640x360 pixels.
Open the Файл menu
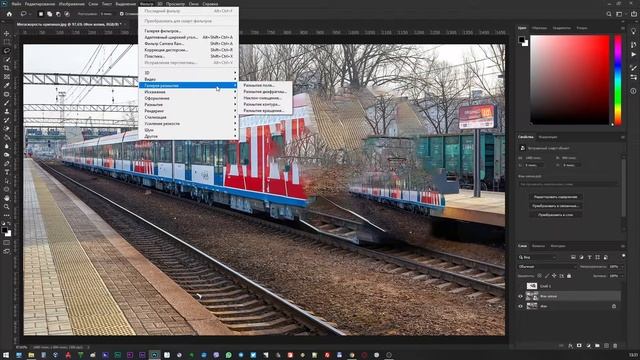(16, 4)
